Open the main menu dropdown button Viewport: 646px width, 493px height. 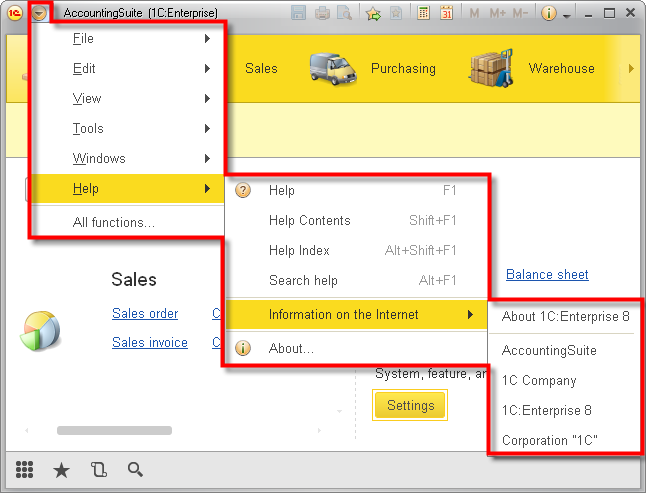tap(39, 14)
